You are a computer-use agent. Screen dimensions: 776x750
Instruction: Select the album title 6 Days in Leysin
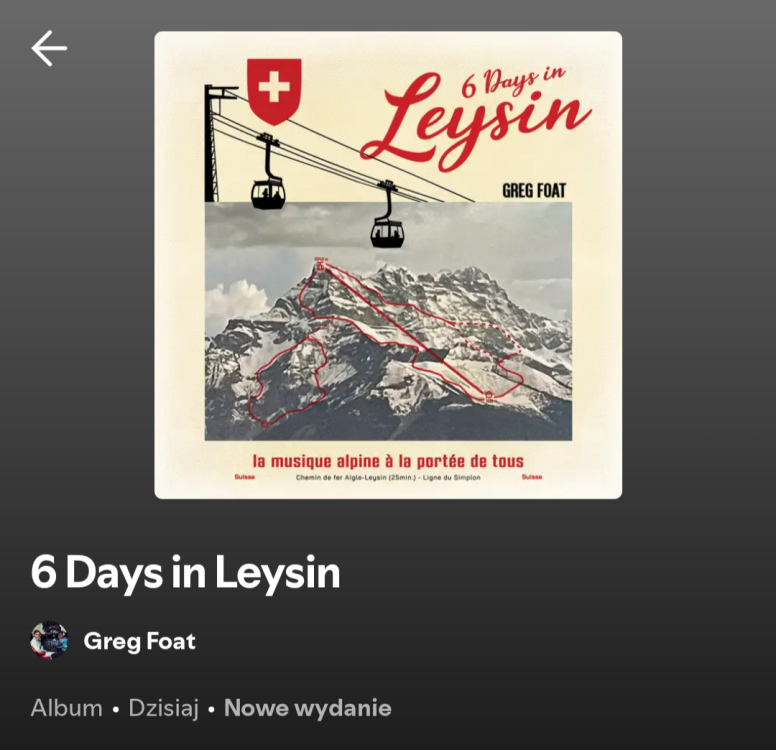[x=186, y=572]
